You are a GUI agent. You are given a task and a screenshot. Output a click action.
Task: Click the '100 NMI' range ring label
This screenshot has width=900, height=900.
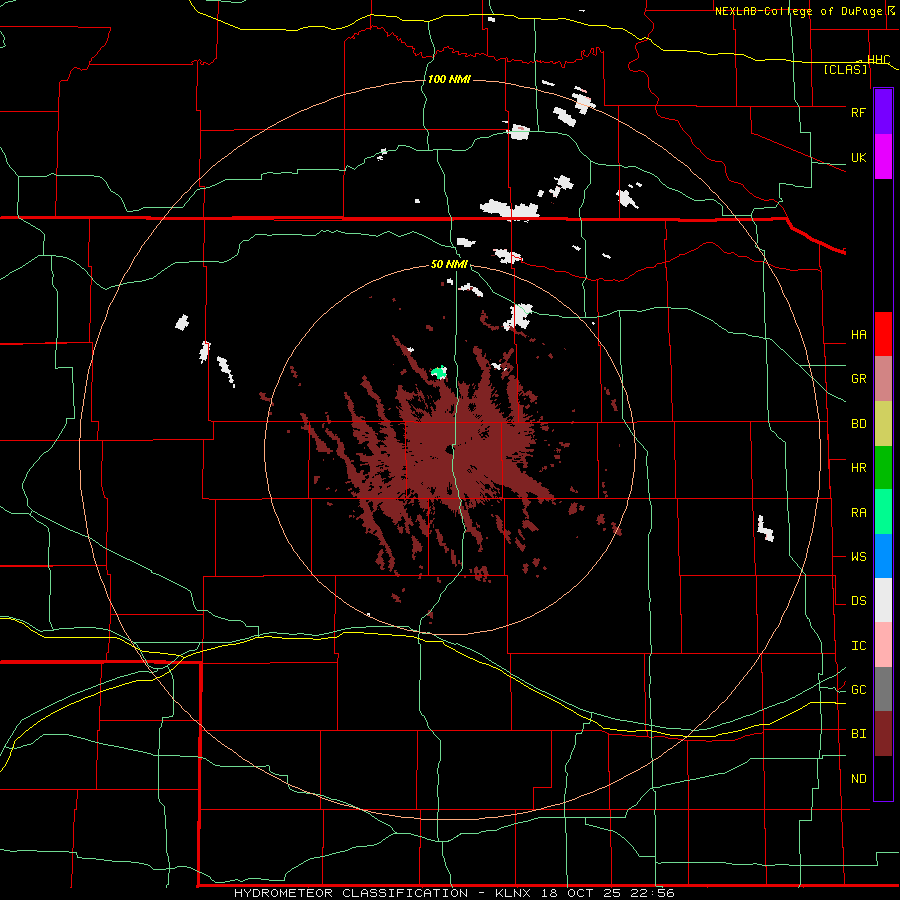449,79
